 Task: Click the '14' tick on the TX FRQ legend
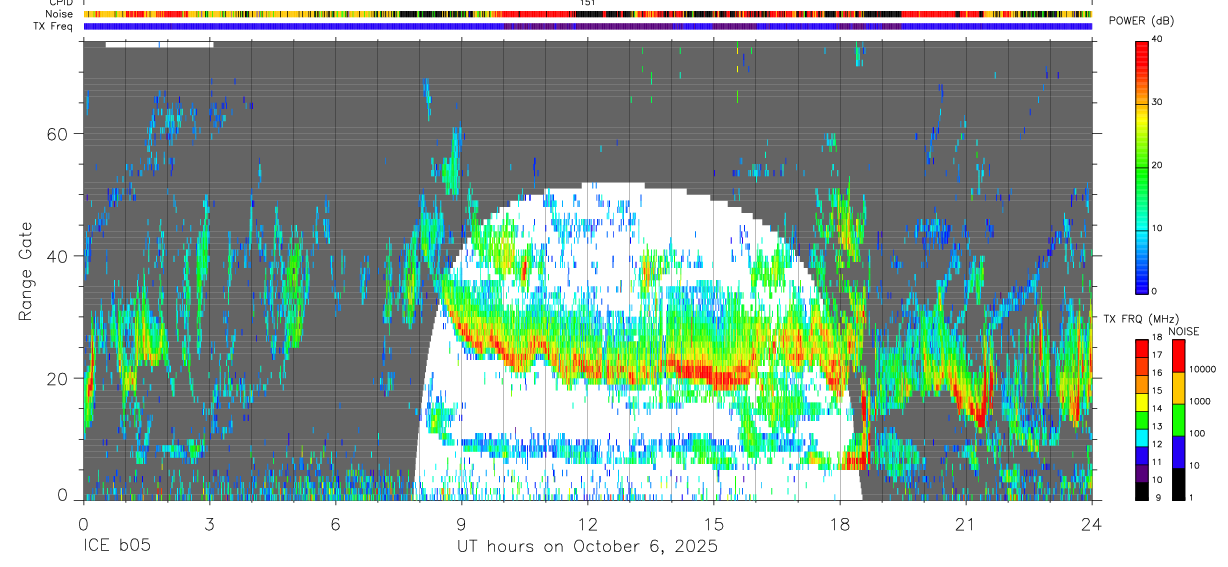tap(1157, 408)
